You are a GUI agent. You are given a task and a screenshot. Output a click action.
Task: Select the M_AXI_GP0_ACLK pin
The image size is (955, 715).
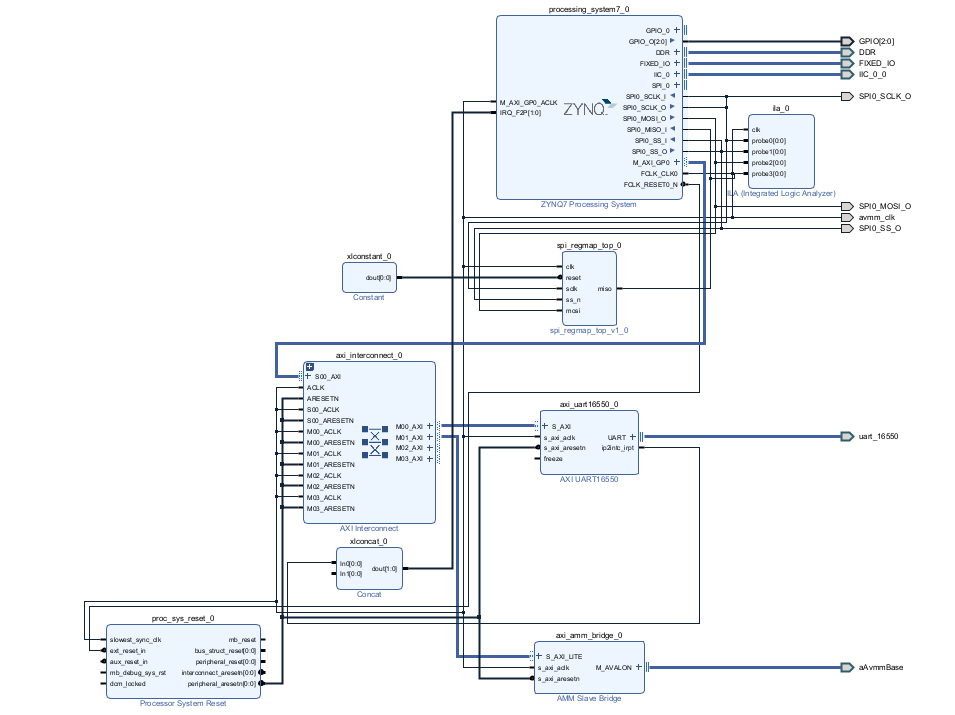529,102
